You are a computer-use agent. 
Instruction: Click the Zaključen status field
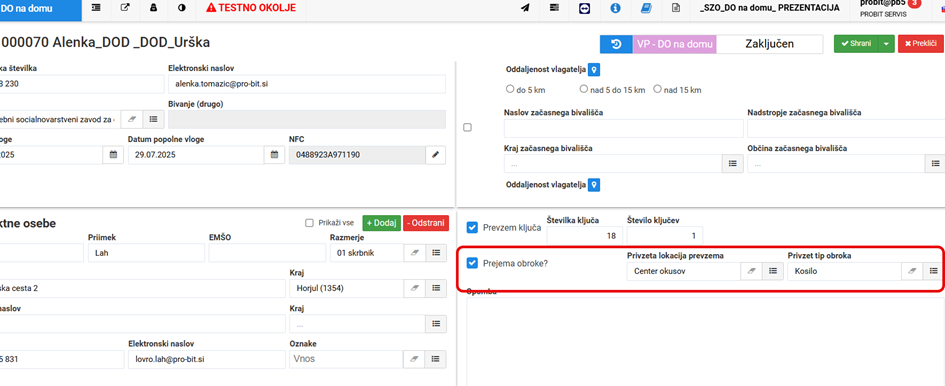tap(770, 44)
